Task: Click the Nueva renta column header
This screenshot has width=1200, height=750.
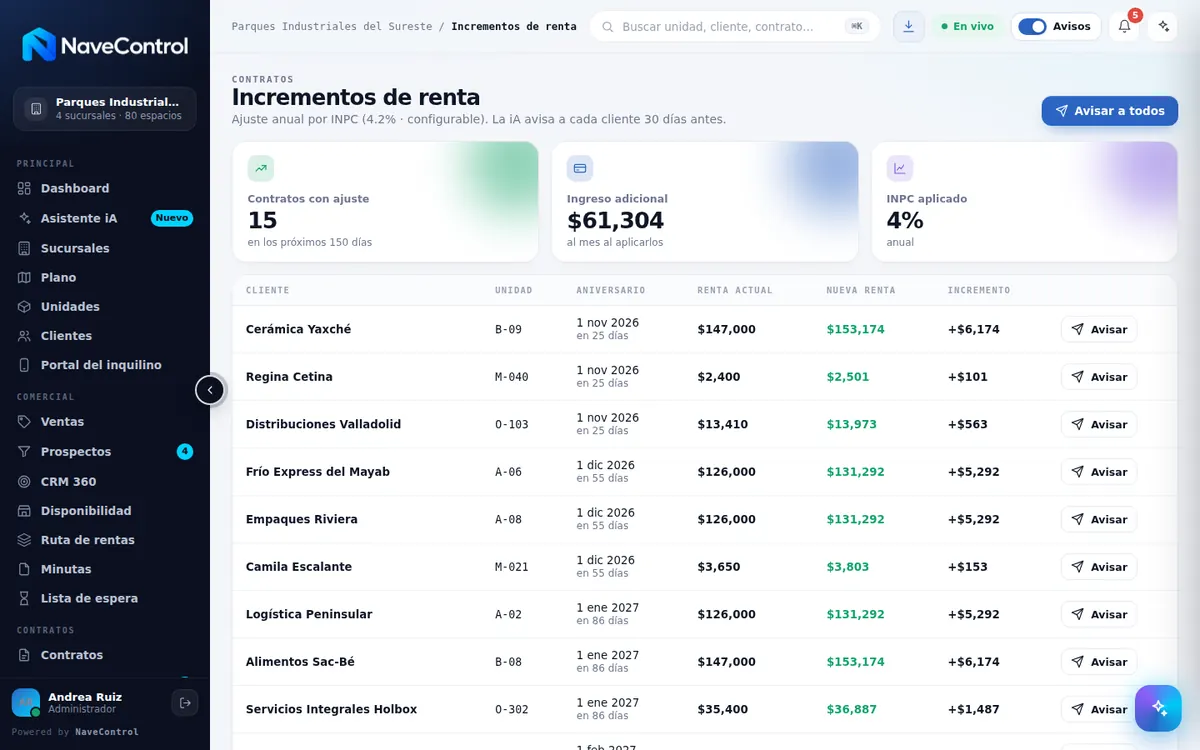Action: pos(861,290)
